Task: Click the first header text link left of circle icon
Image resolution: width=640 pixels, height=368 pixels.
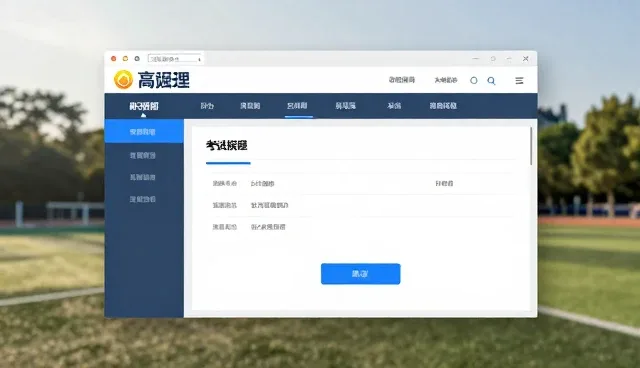Action: 402,80
